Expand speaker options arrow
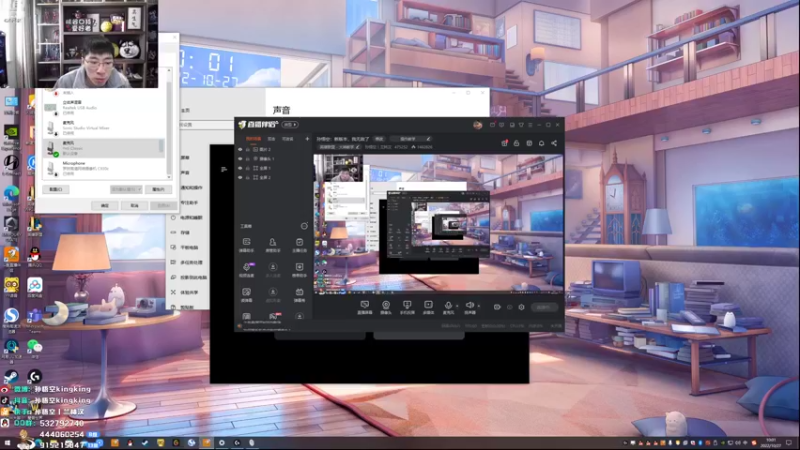The height and width of the screenshot is (450, 800). (479, 306)
